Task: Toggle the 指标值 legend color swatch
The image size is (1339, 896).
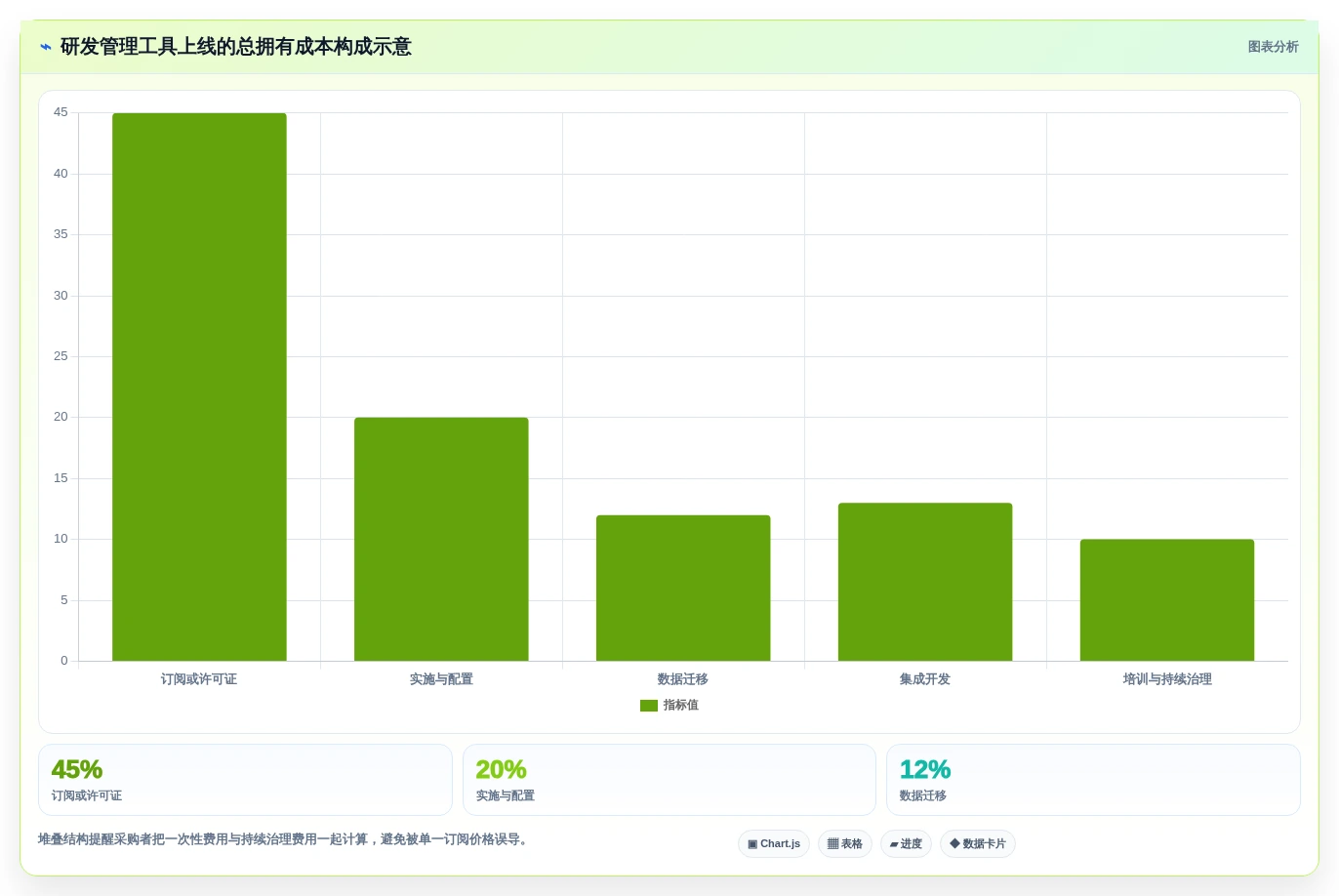Action: tap(649, 706)
